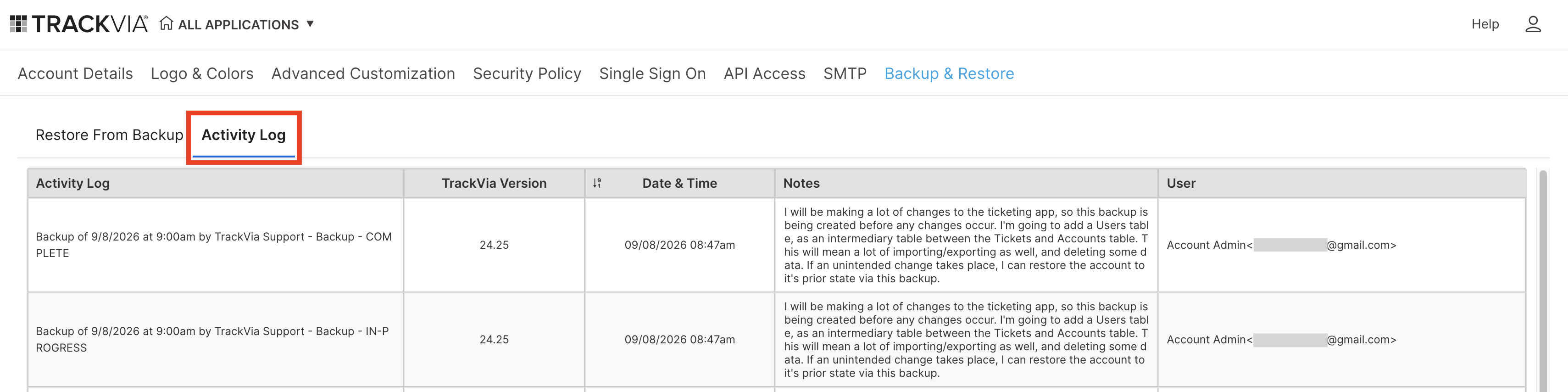Click the TRACKVIA wordmark
This screenshot has height=392, width=1568.
[x=90, y=24]
